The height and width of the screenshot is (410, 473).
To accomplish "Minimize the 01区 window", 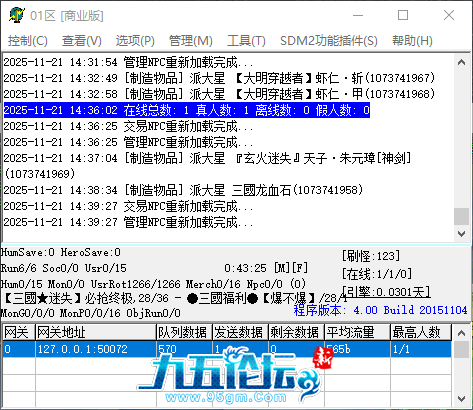I will tap(358, 15).
